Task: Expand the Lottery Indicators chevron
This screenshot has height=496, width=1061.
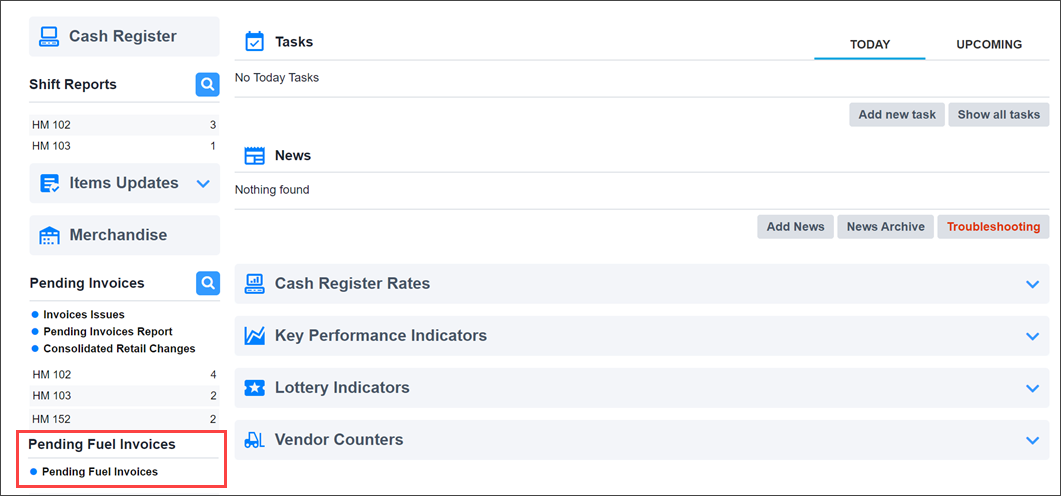Action: (x=1033, y=388)
